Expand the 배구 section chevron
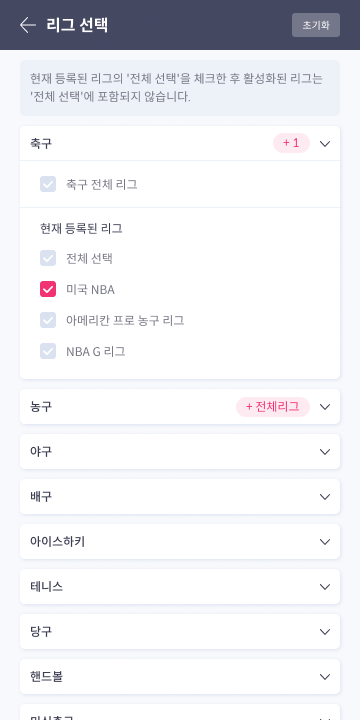The image size is (360, 720). 325,497
